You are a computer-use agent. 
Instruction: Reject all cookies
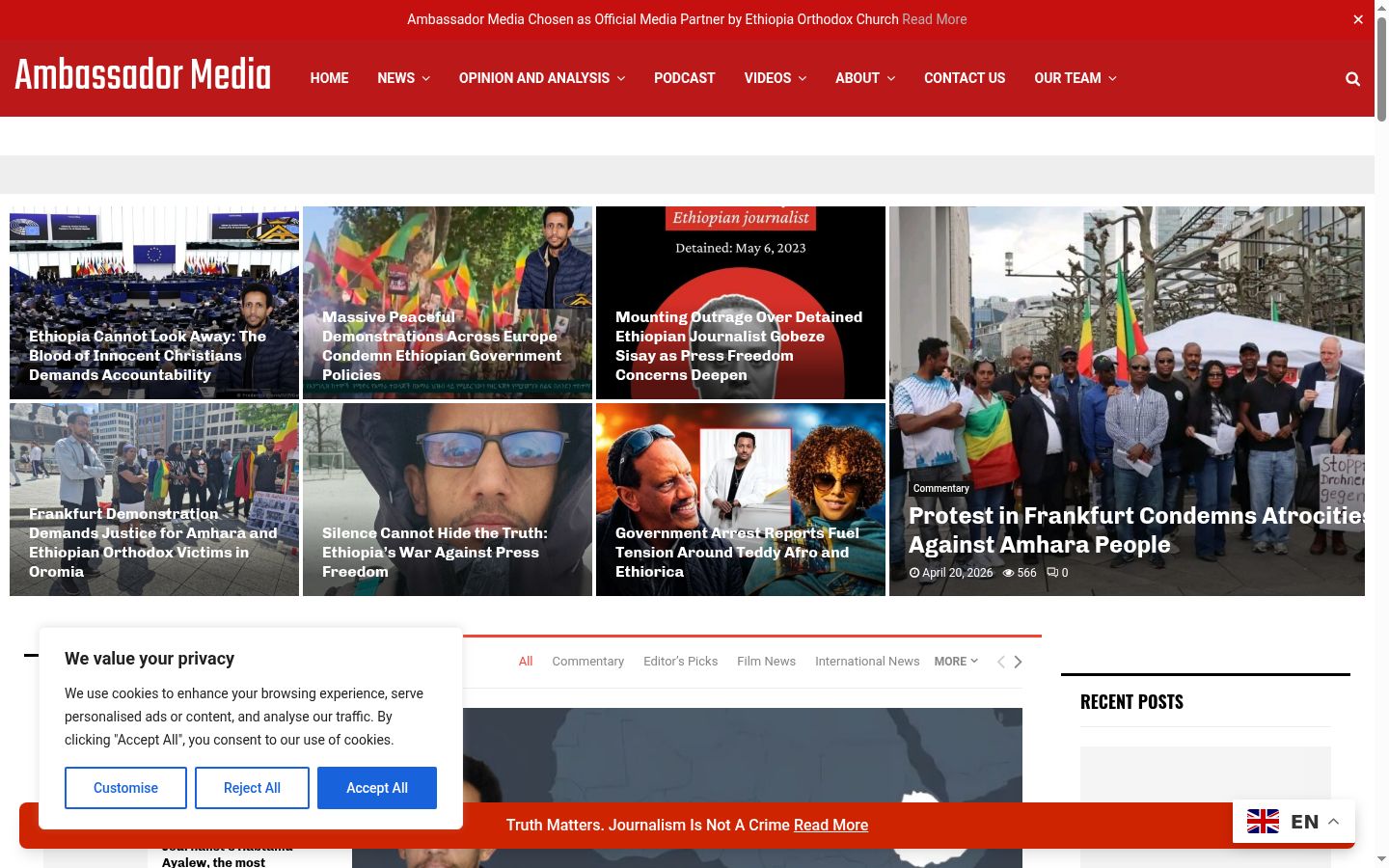pos(252,788)
